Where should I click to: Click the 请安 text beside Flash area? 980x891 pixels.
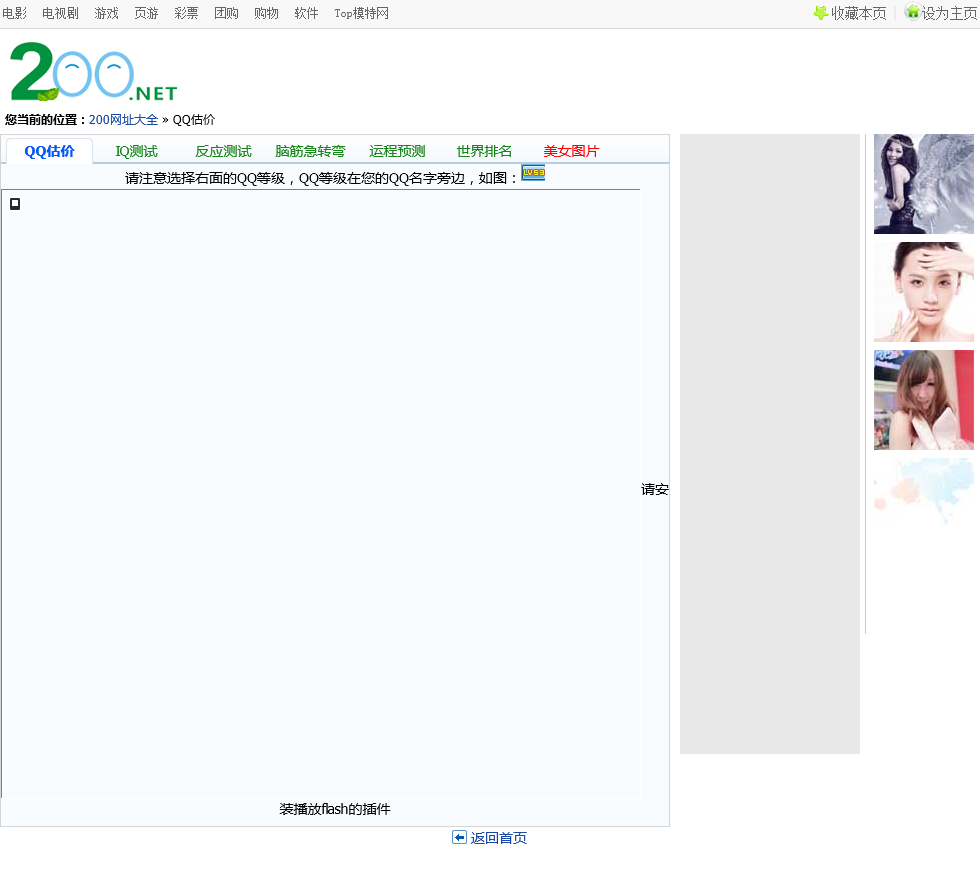(654, 489)
